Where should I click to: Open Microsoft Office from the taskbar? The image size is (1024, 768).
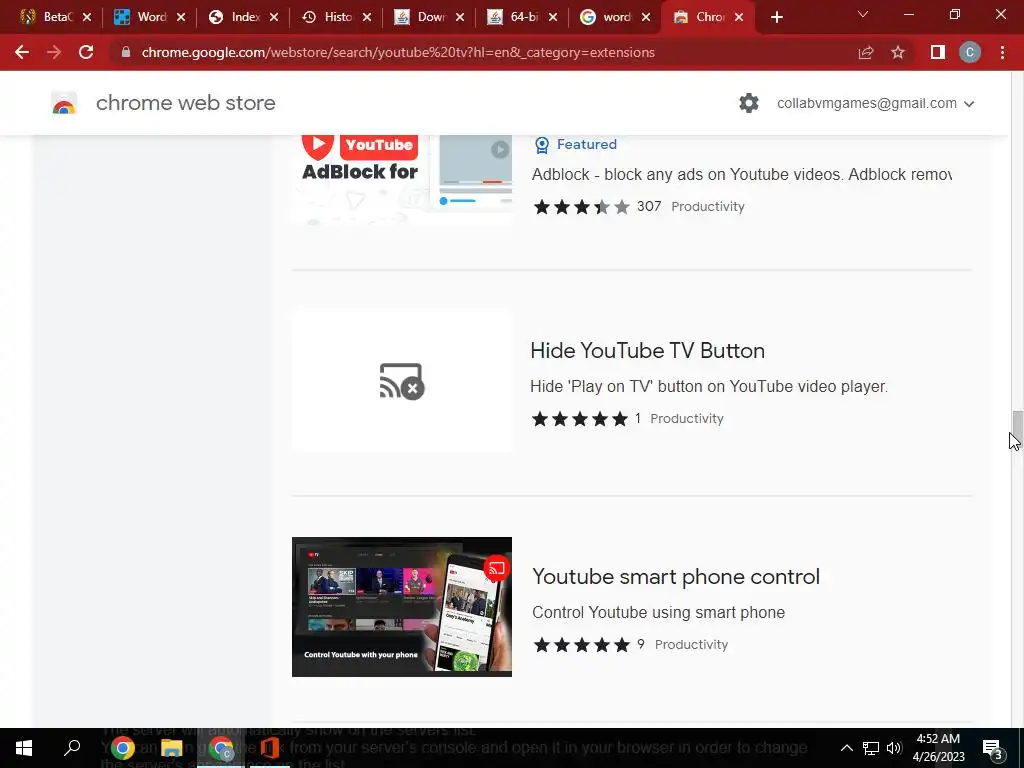click(x=270, y=748)
